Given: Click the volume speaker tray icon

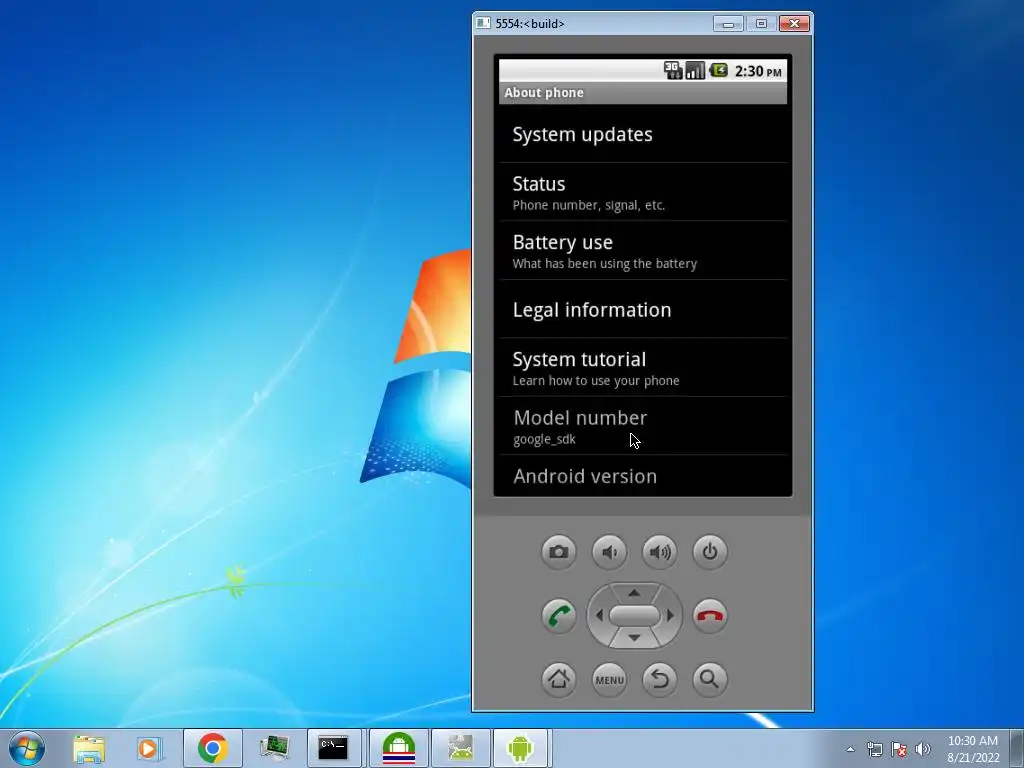Looking at the screenshot, I should (x=923, y=749).
